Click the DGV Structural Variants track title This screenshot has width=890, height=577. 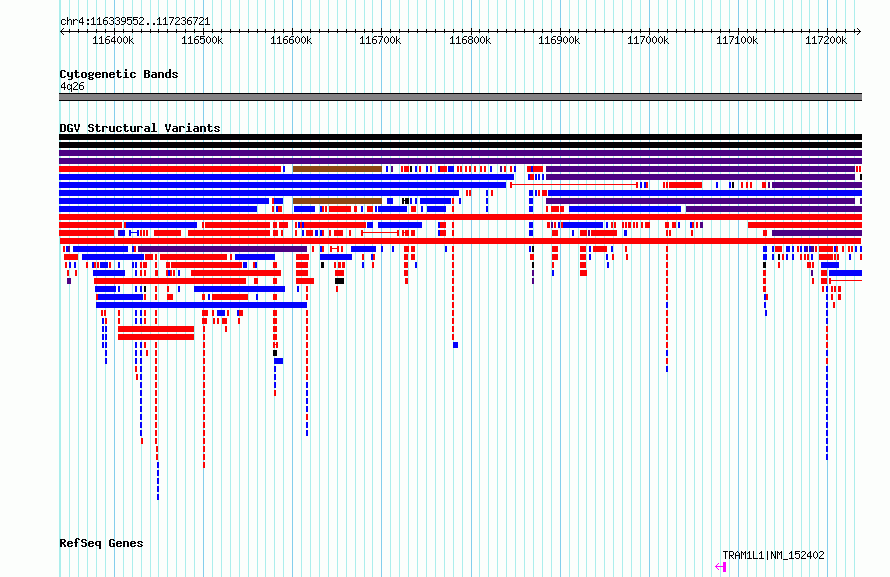point(140,128)
